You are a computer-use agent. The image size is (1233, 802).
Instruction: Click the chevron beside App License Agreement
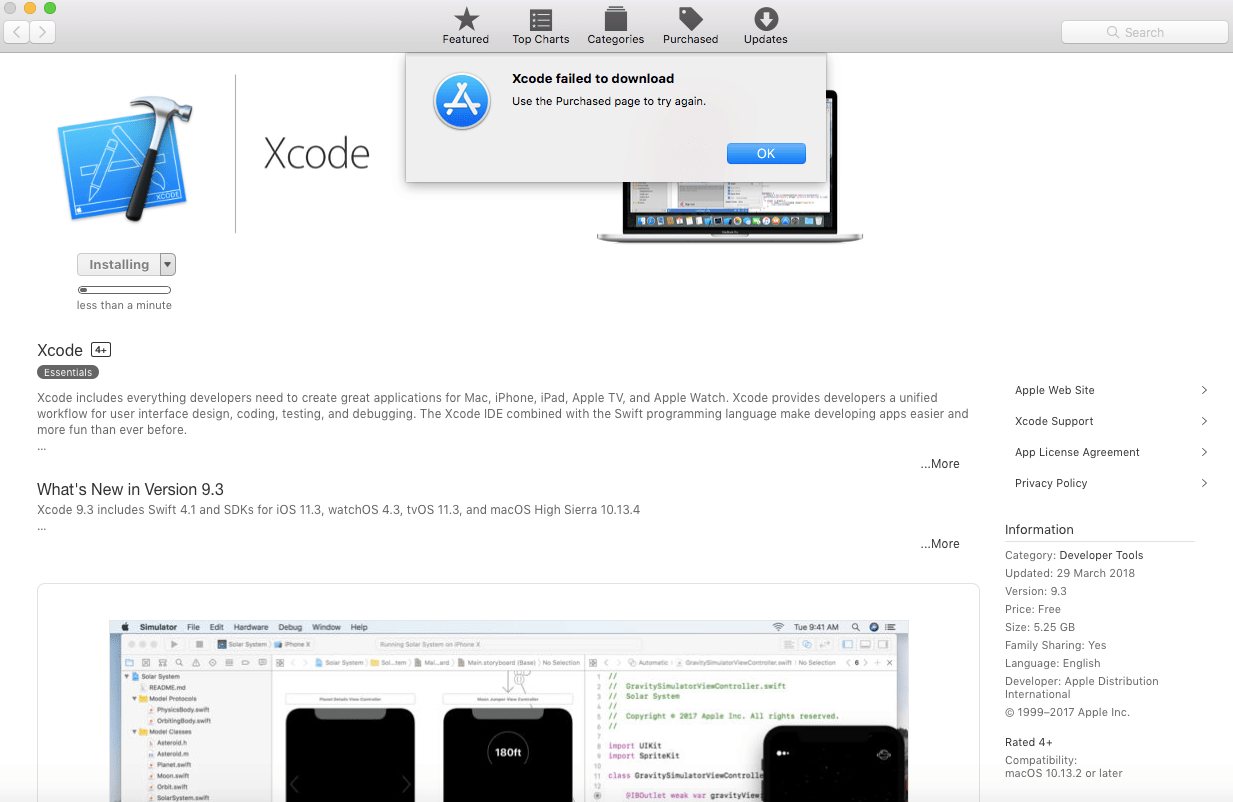pyautogui.click(x=1204, y=452)
